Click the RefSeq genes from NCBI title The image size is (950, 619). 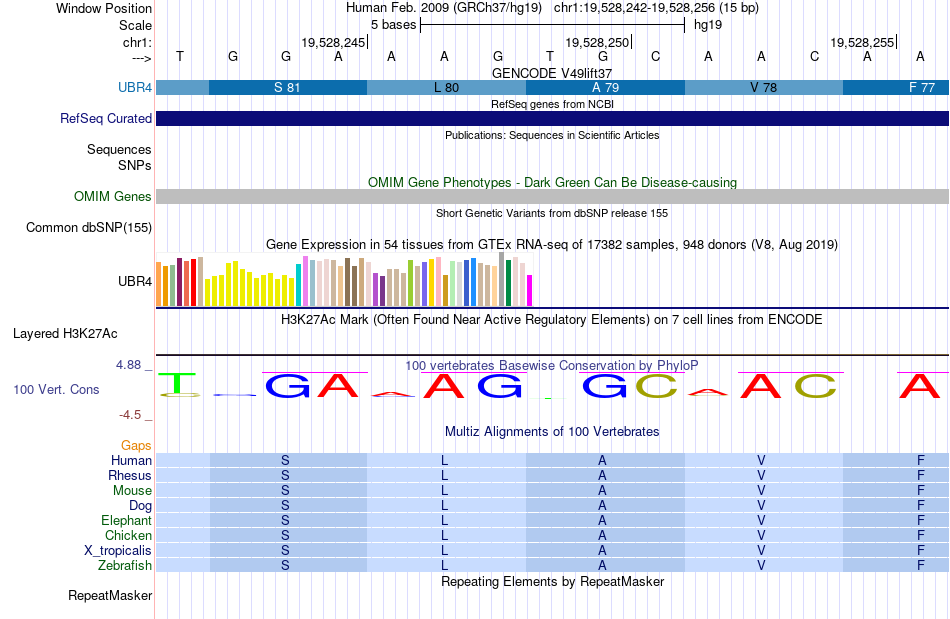[552, 104]
